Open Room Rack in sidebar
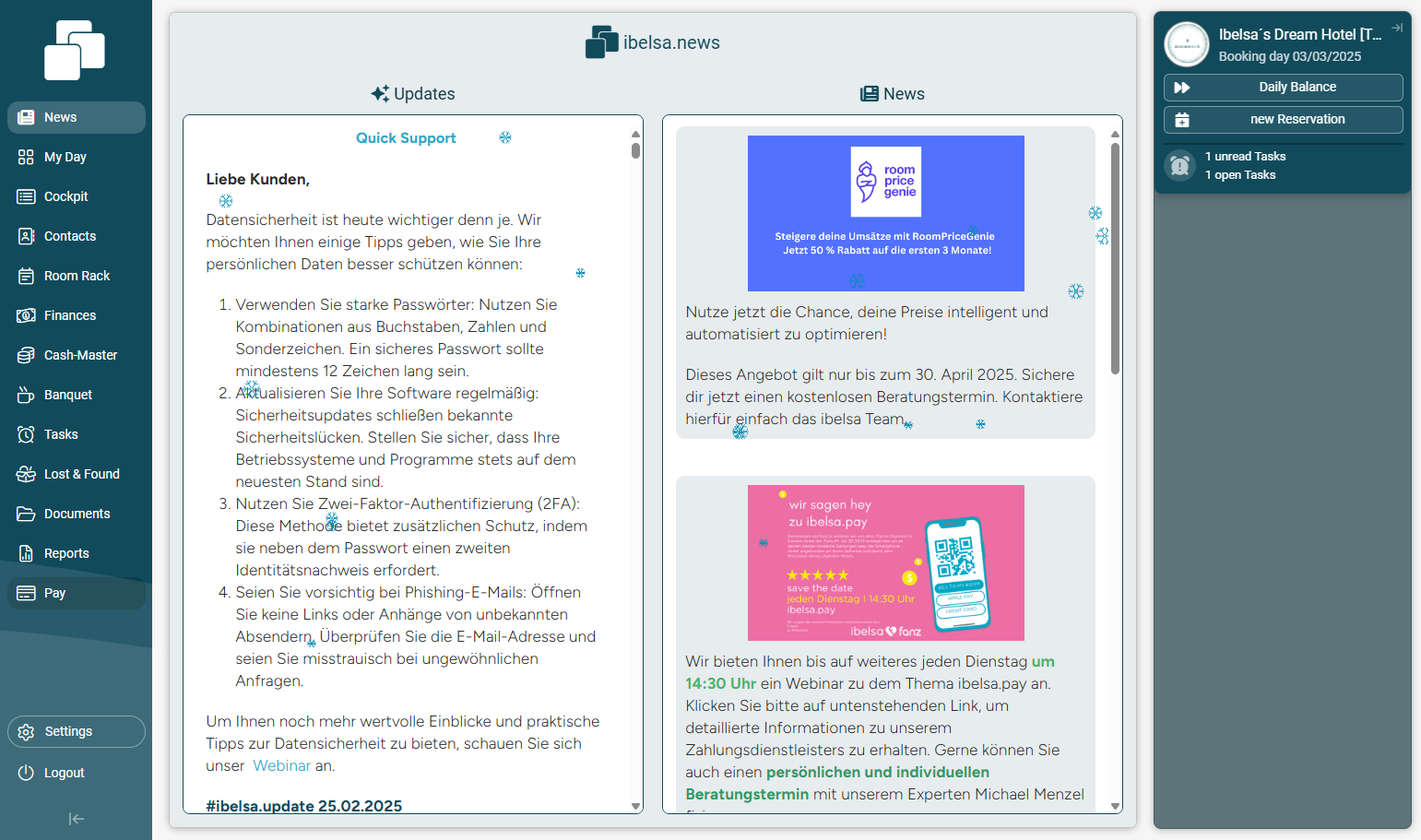 coord(76,276)
